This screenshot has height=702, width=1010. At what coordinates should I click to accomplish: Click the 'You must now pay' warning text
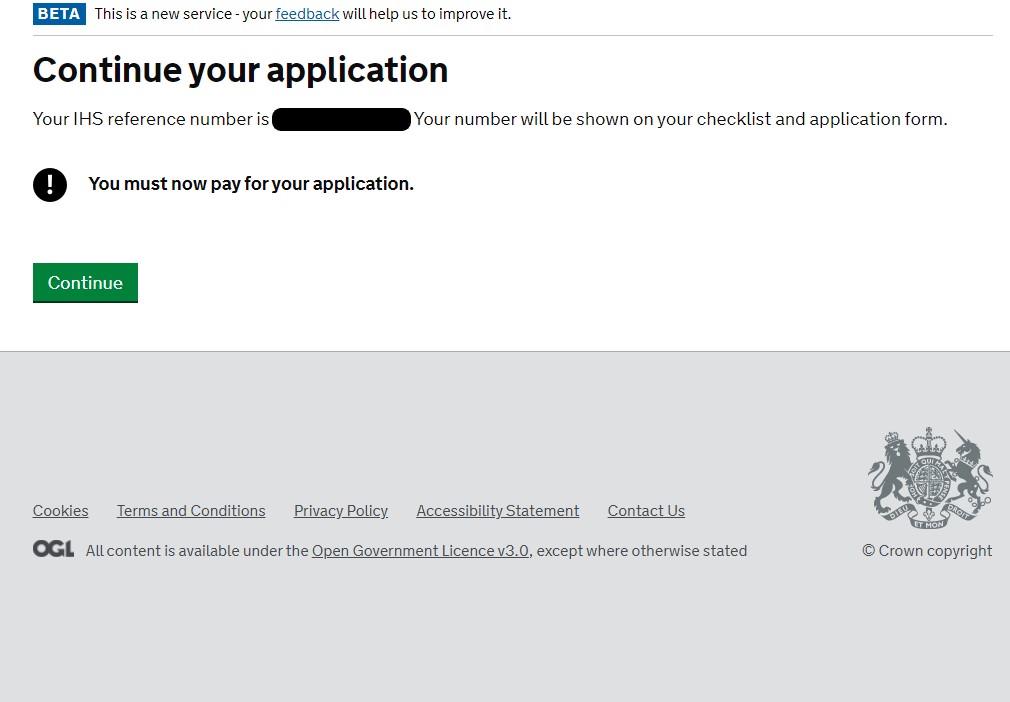click(251, 184)
